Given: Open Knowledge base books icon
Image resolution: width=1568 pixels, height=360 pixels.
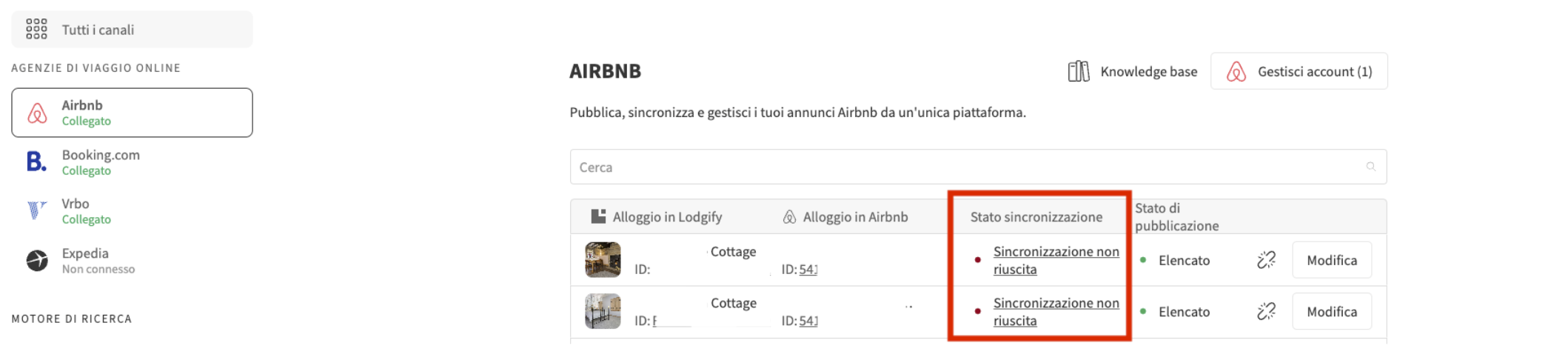Looking at the screenshot, I should tap(1079, 71).
